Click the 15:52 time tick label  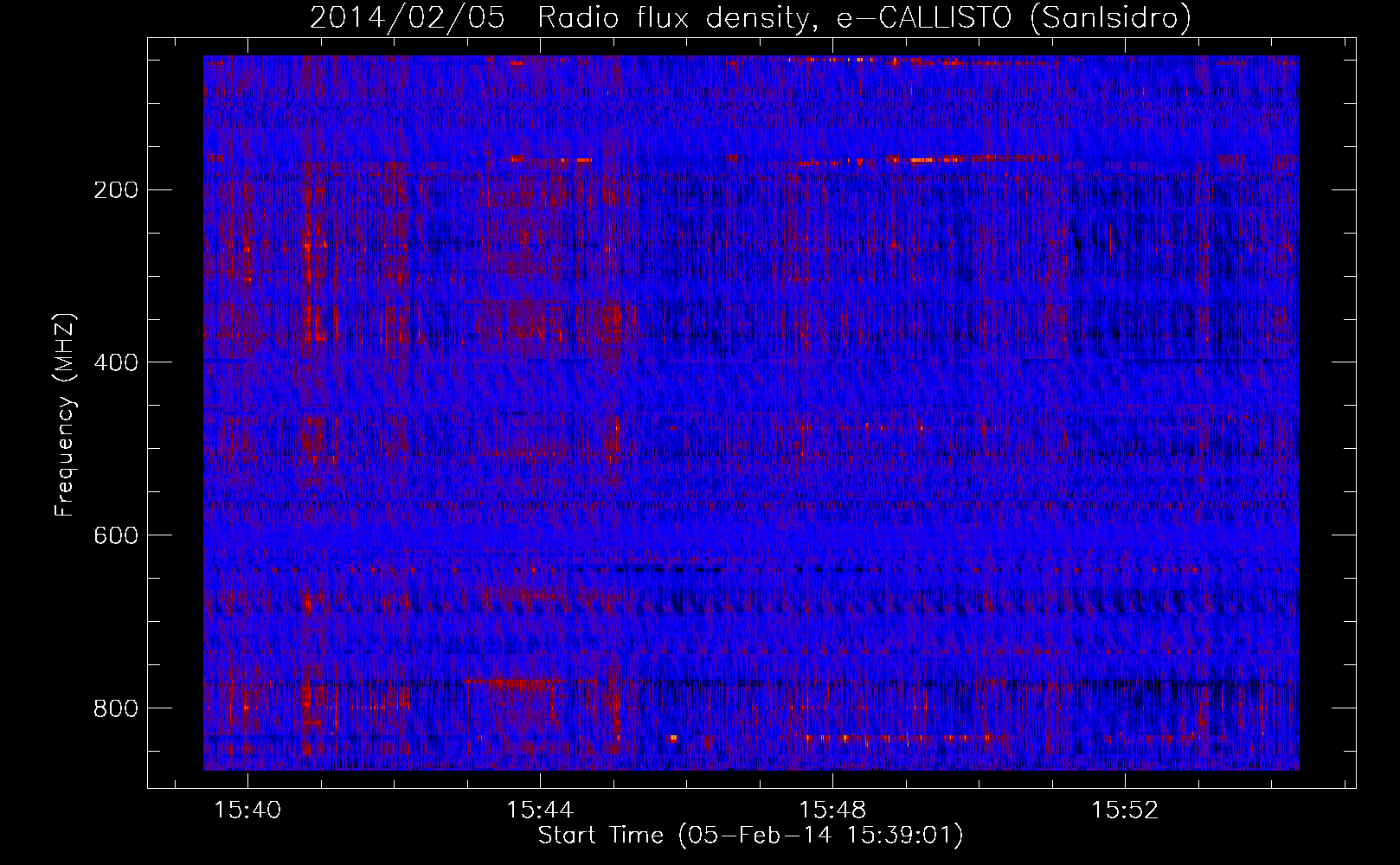[1125, 811]
